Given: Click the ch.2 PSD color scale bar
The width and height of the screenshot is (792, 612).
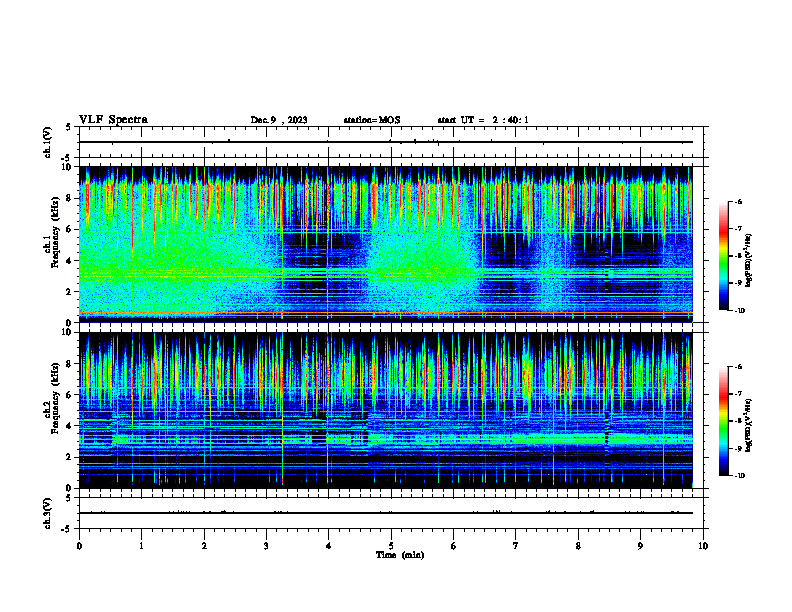Looking at the screenshot, I should [724, 421].
